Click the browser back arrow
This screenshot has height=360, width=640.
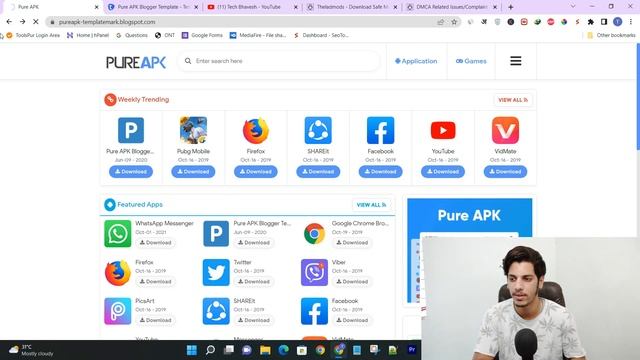click(9, 22)
